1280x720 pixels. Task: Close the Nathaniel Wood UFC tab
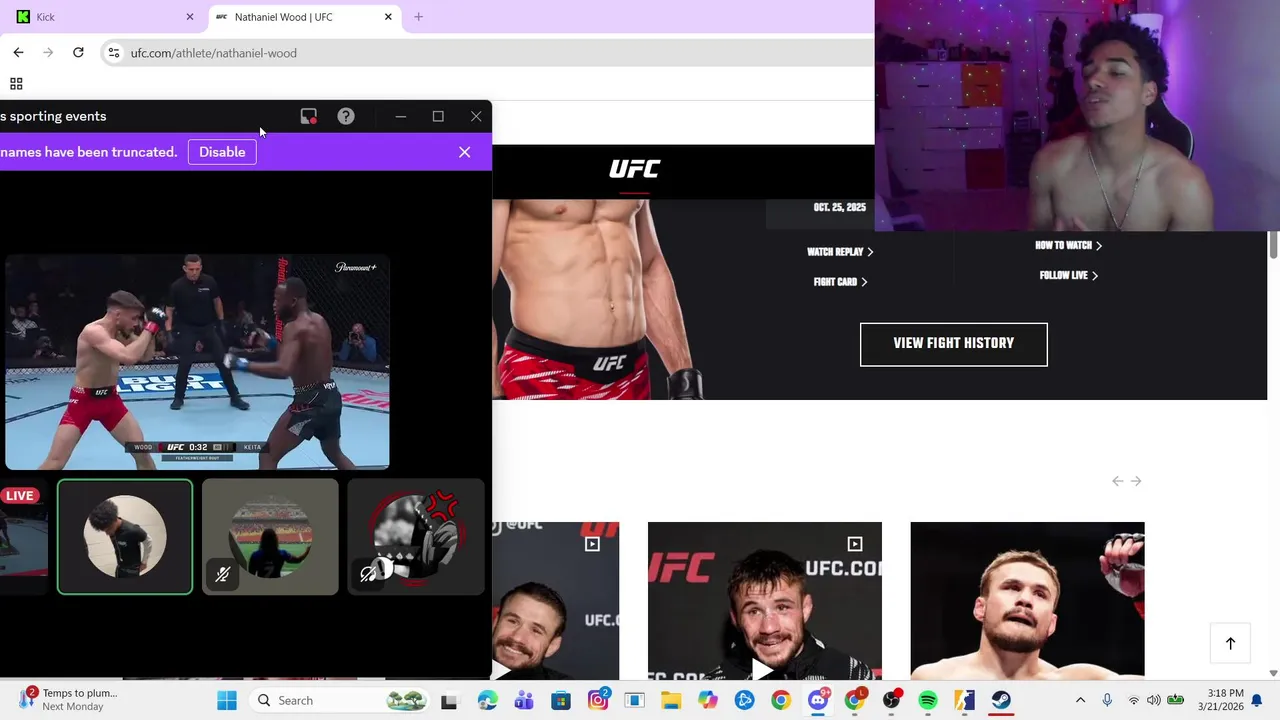(x=388, y=17)
